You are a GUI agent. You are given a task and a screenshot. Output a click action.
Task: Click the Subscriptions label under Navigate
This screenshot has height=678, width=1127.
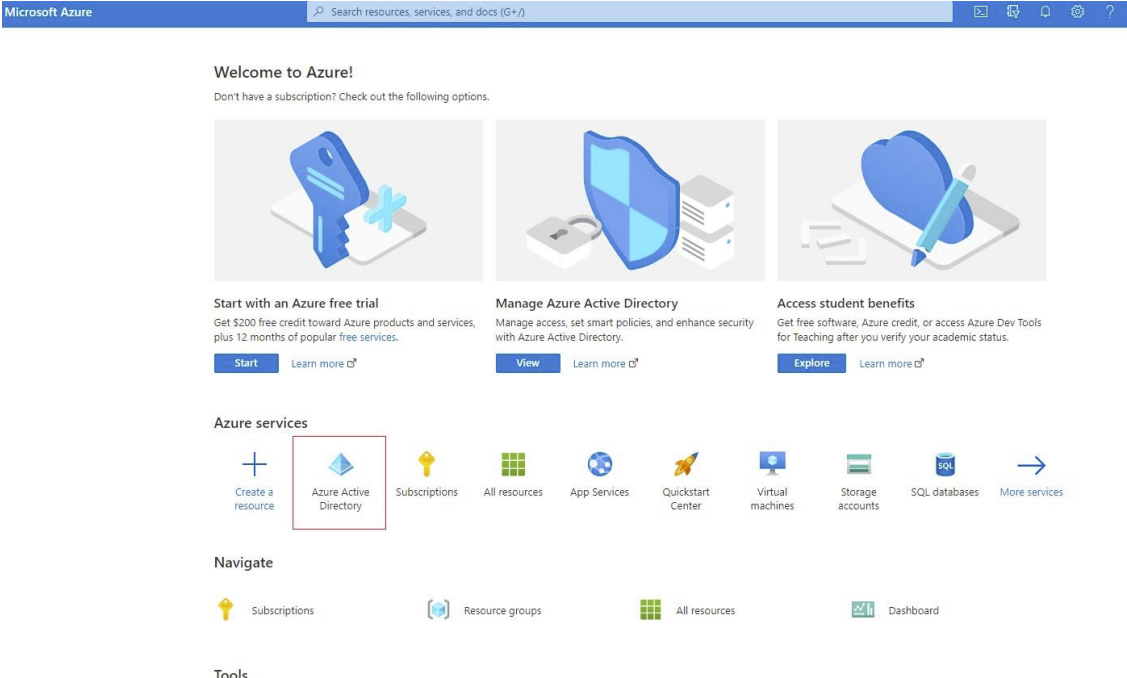click(x=282, y=610)
